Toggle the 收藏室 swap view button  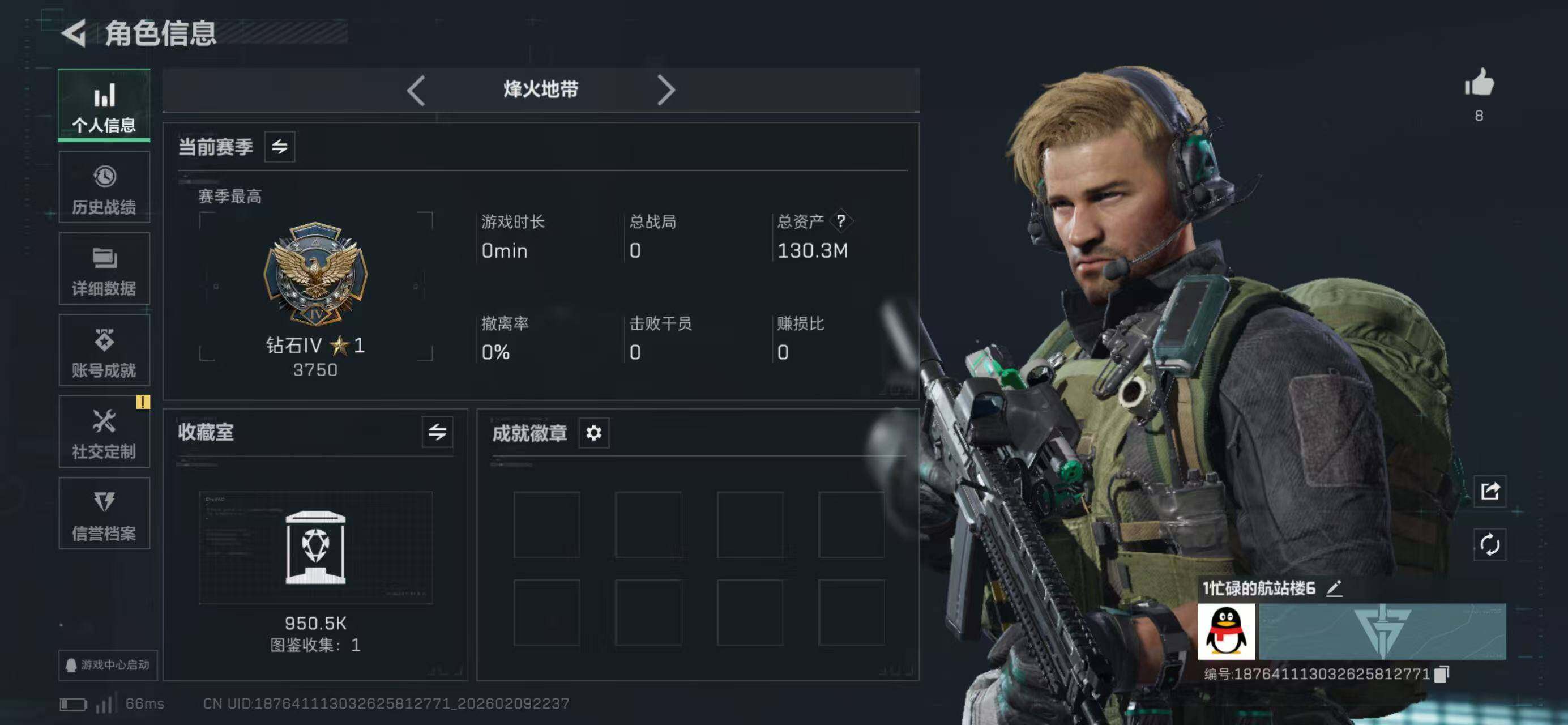[x=437, y=432]
